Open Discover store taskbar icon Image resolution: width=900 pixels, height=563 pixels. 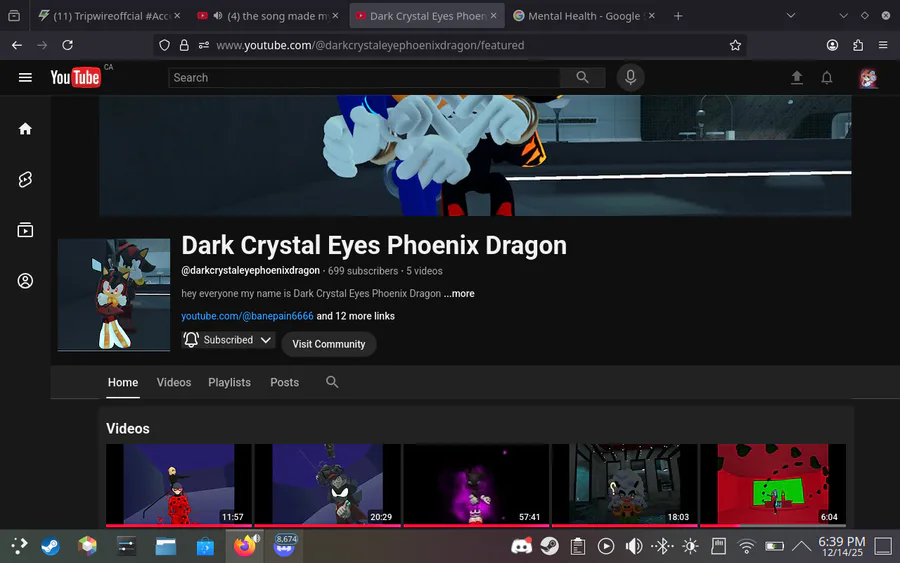coord(205,546)
